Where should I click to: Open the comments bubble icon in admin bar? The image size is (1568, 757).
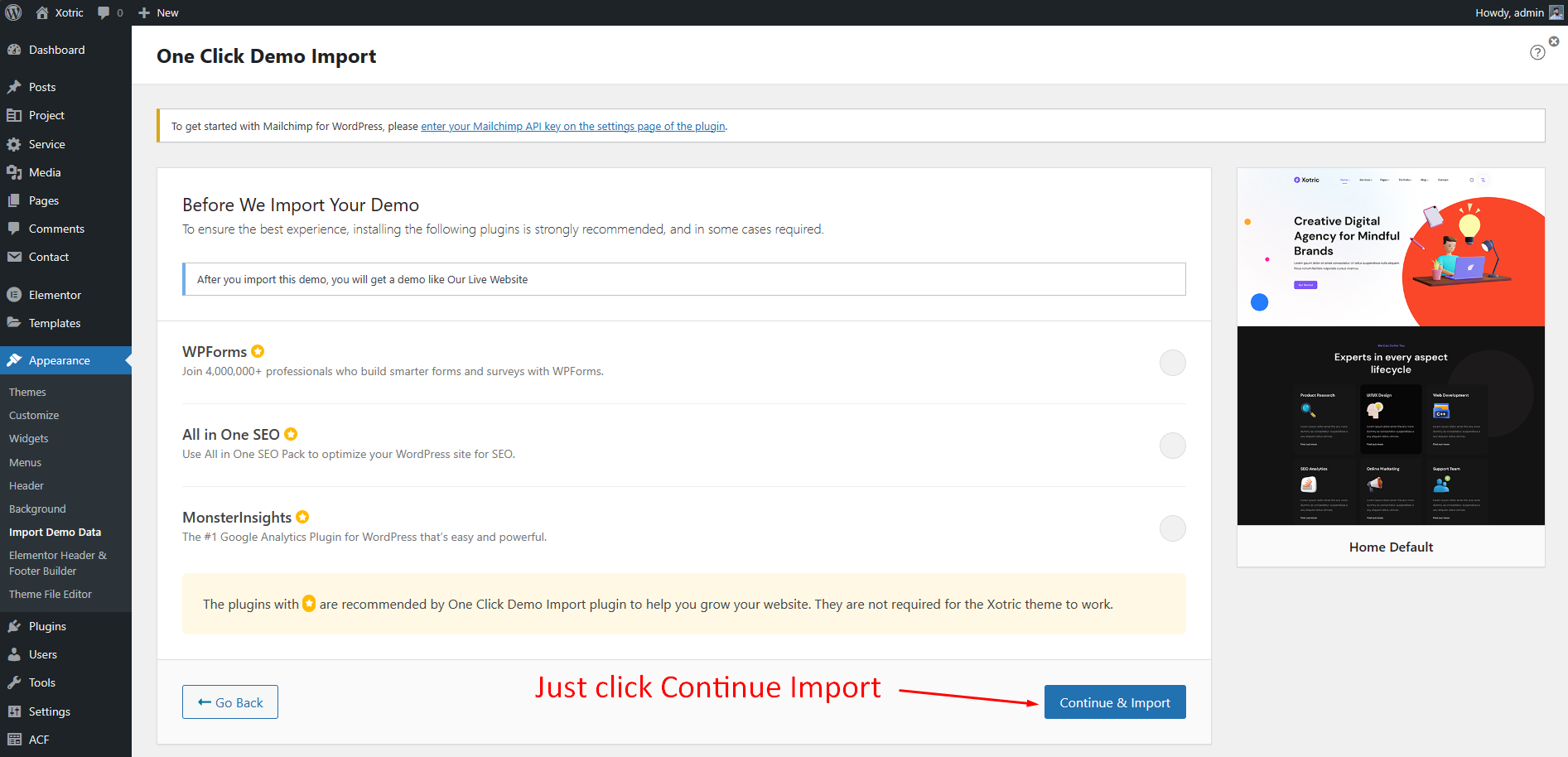pos(104,12)
